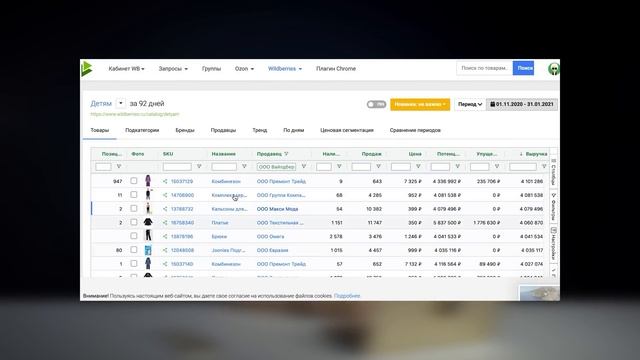Switch to the Тренд tab
Screen dimensions: 640x360
[x=260, y=130]
